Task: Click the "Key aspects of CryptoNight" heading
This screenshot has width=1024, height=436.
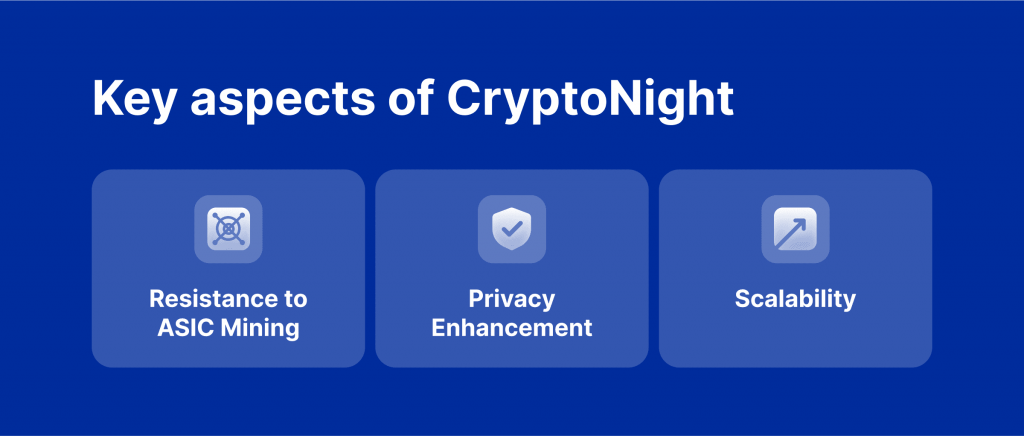Action: [413, 99]
